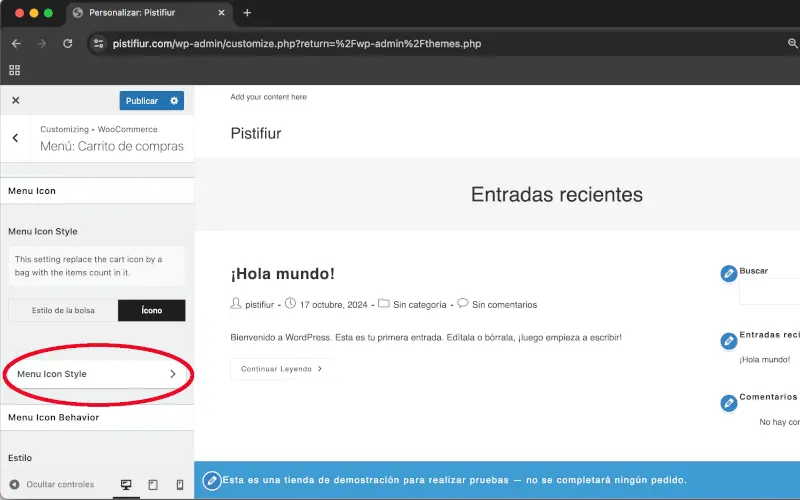Click the demo store notice banner text

455,480
